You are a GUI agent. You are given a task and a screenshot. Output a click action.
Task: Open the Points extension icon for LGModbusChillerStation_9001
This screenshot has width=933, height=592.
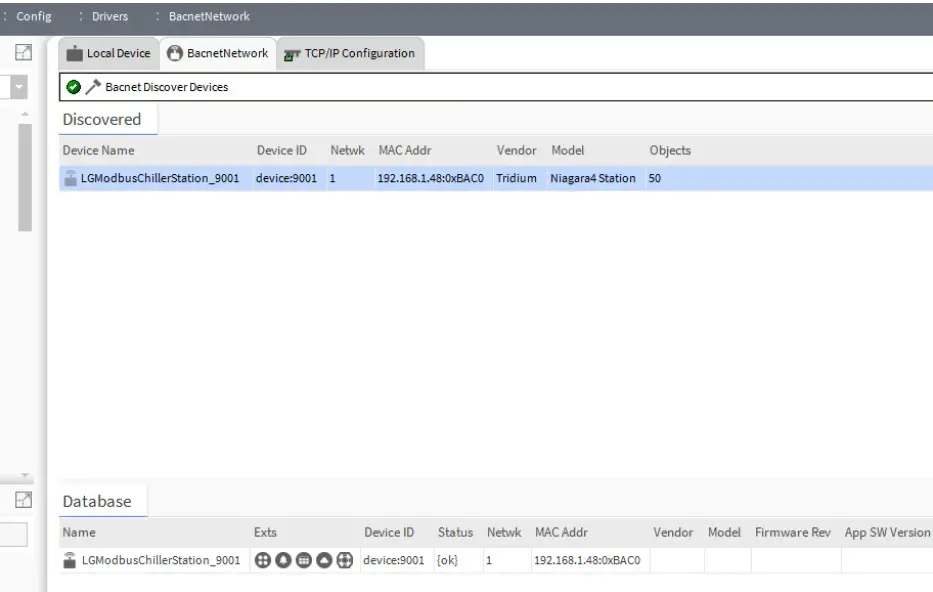[x=262, y=560]
